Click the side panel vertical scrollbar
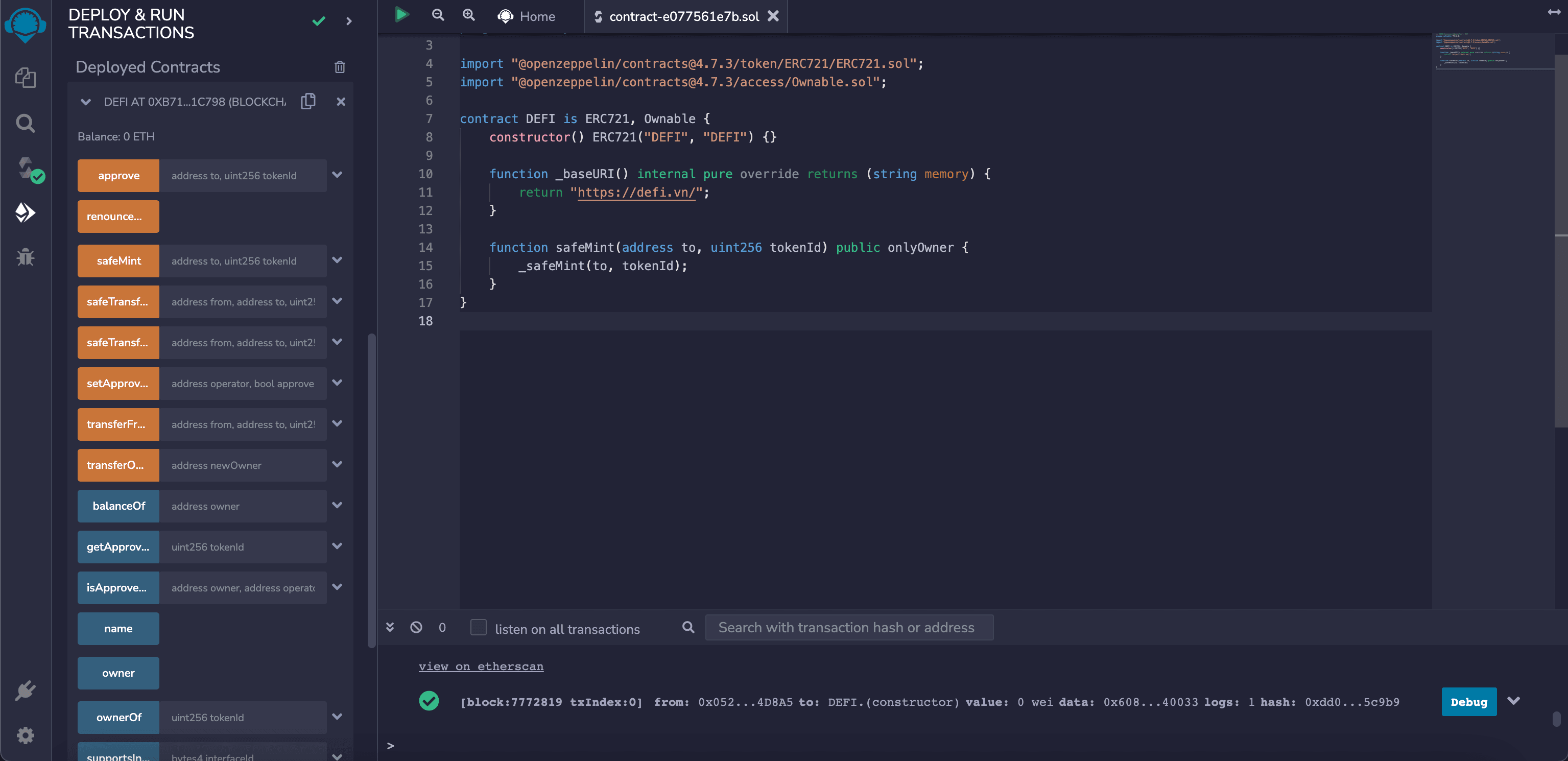 tap(372, 490)
